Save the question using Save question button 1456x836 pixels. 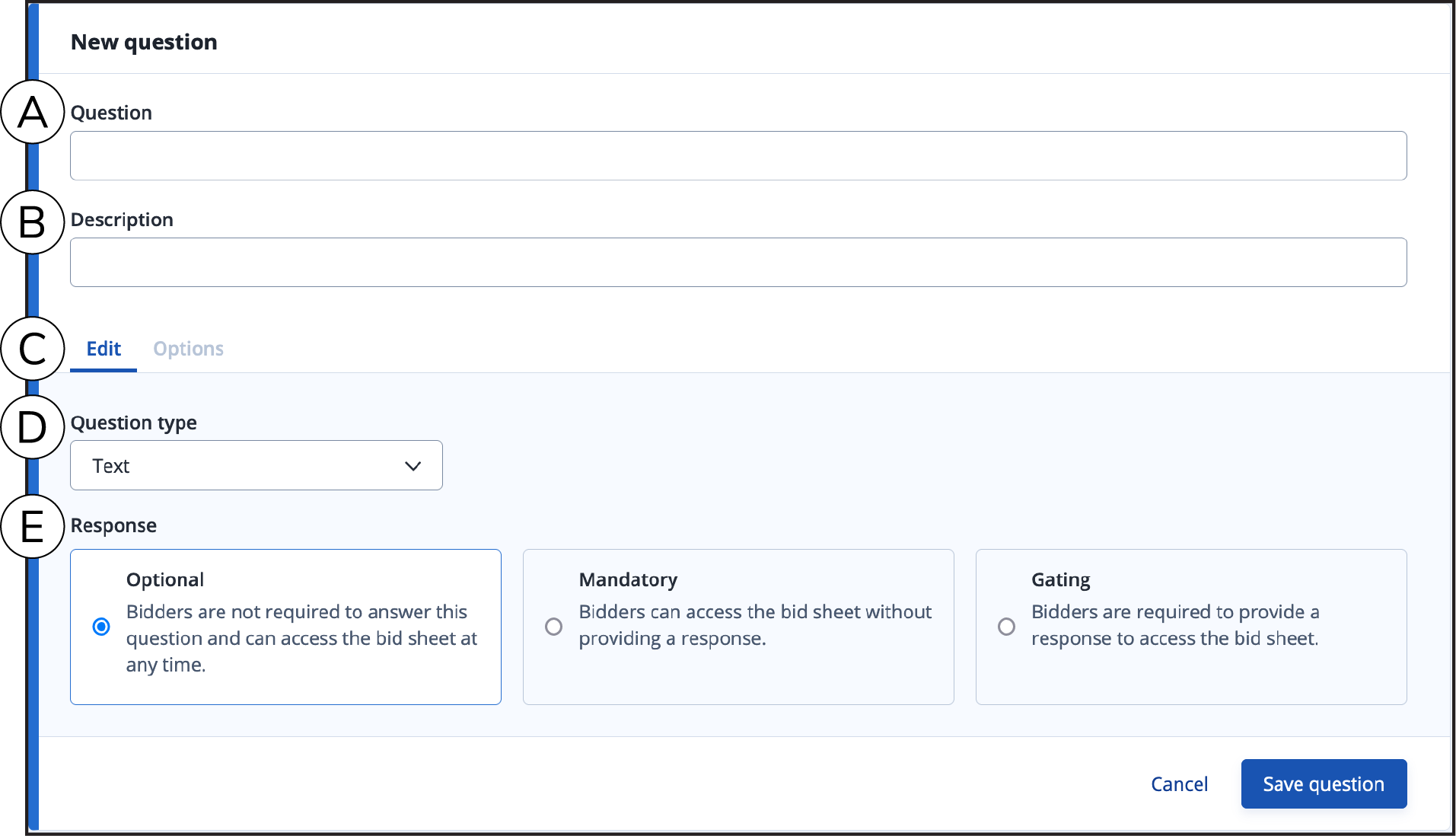click(1324, 784)
